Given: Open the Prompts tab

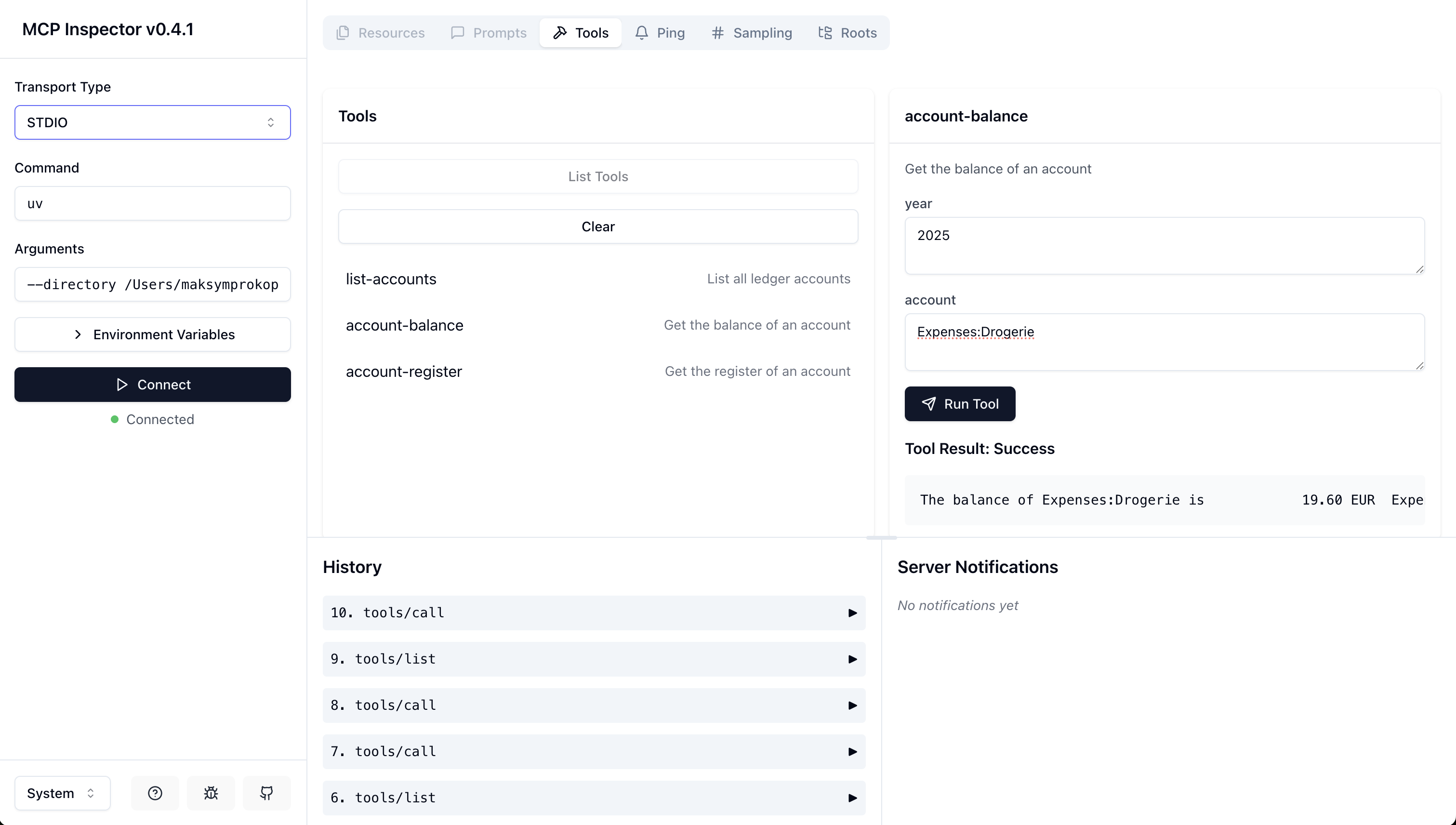Looking at the screenshot, I should click(x=489, y=33).
